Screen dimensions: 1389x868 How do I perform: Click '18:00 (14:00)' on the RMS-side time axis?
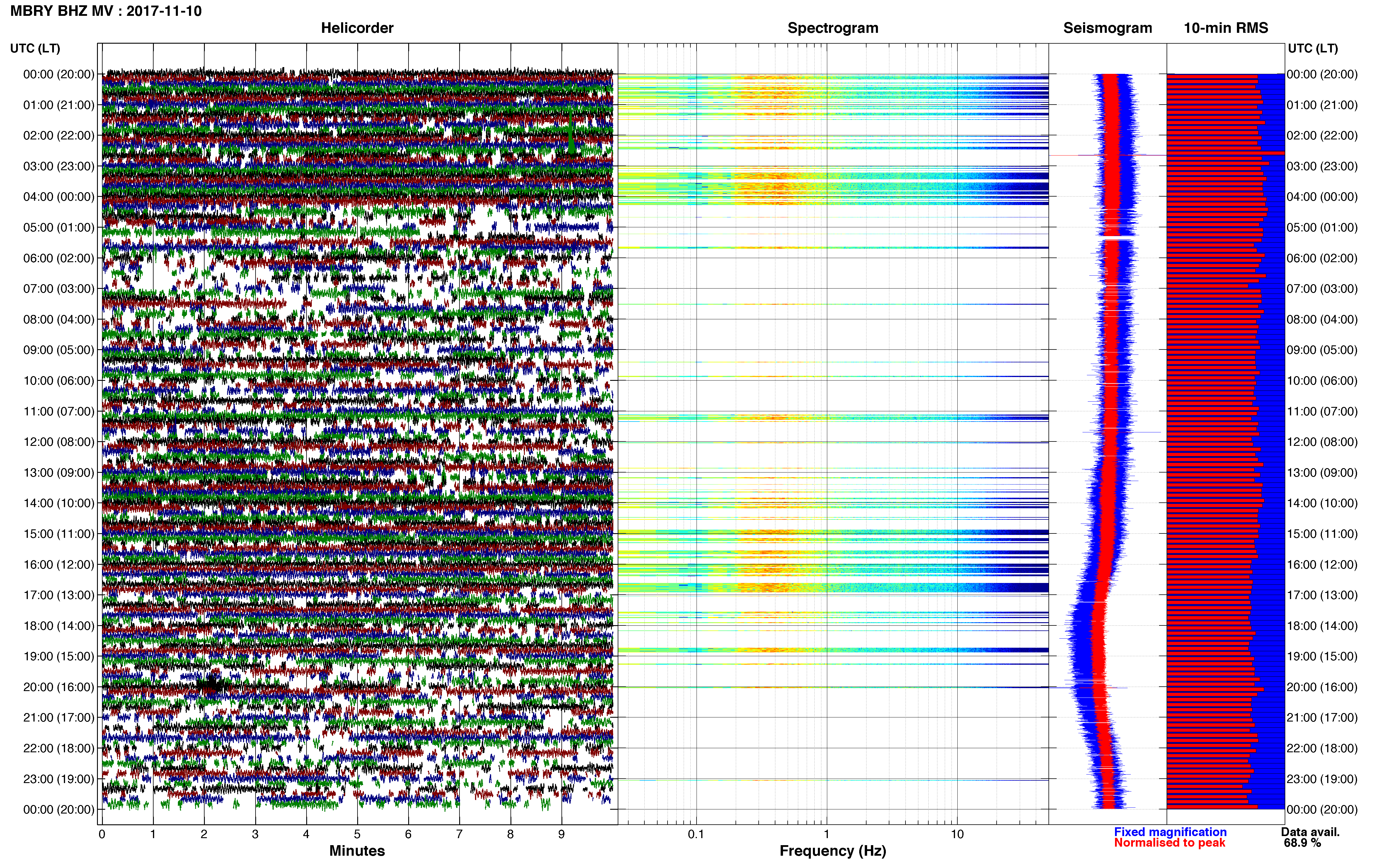(x=1322, y=626)
